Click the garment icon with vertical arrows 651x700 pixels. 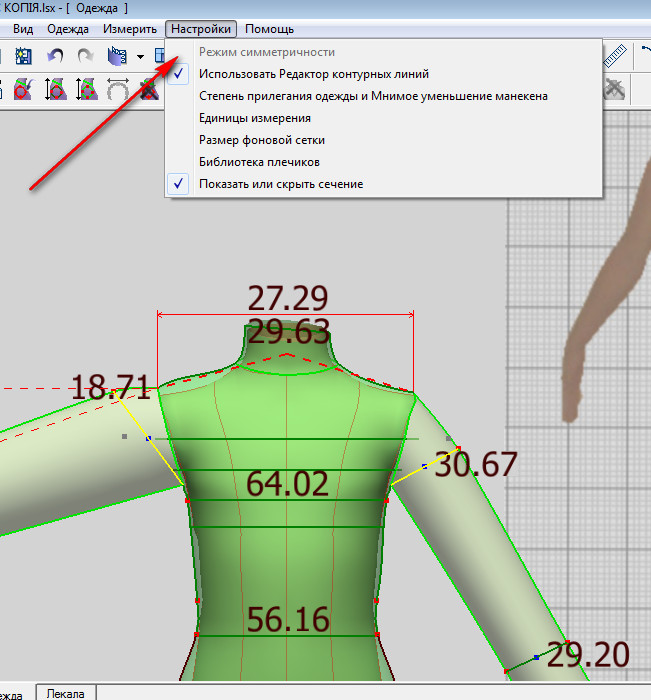[56, 90]
